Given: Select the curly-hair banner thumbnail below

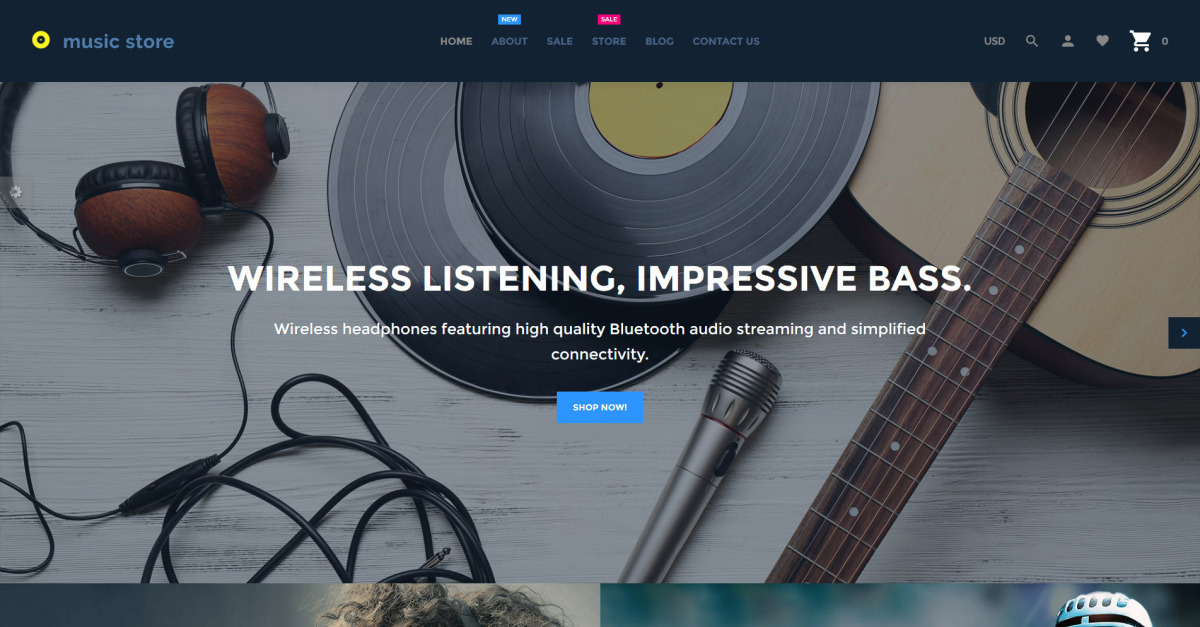Looking at the screenshot, I should click(300, 605).
